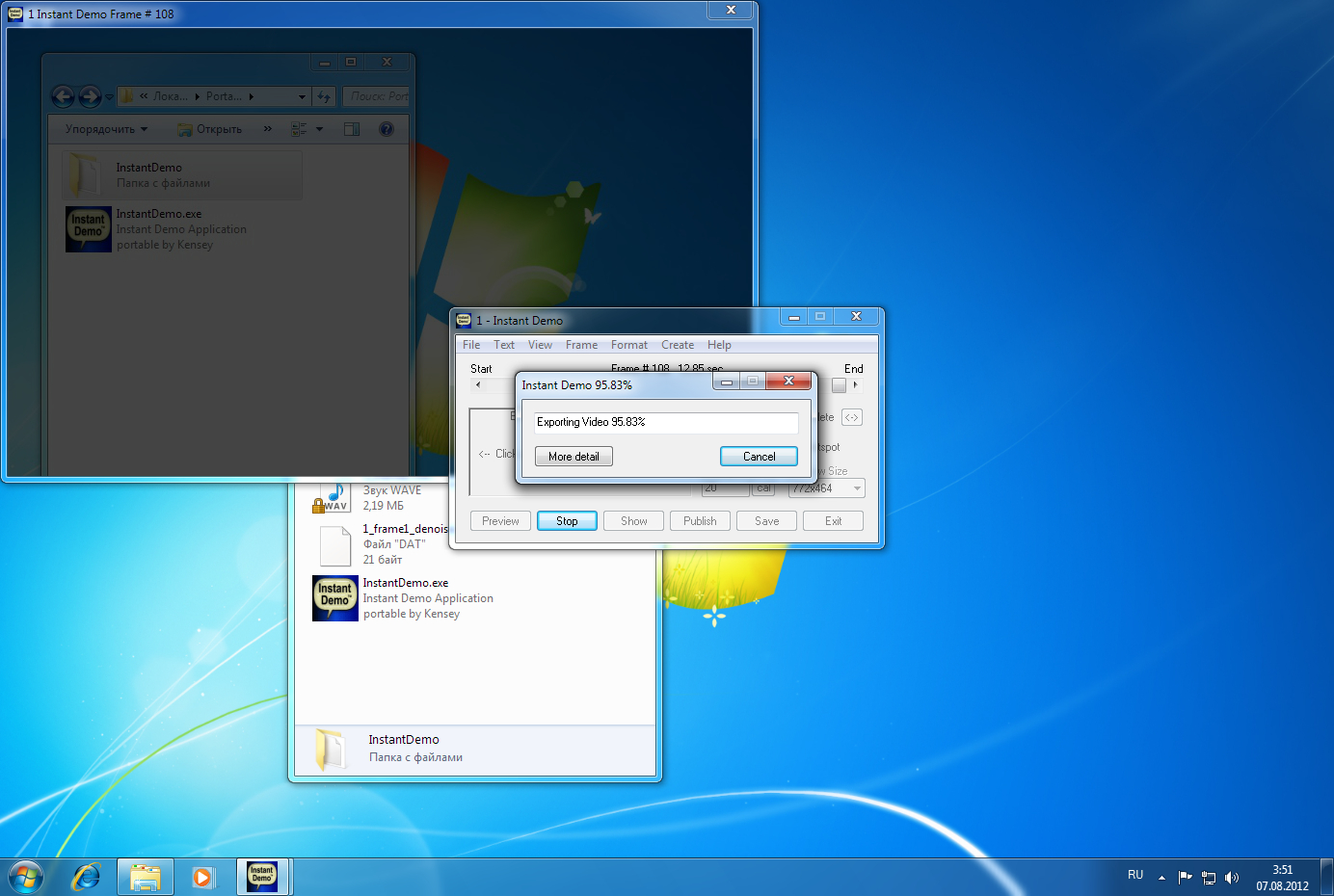1334x896 pixels.
Task: Click "InstantDemo.exe" name in Explorer window
Action: tap(406, 583)
